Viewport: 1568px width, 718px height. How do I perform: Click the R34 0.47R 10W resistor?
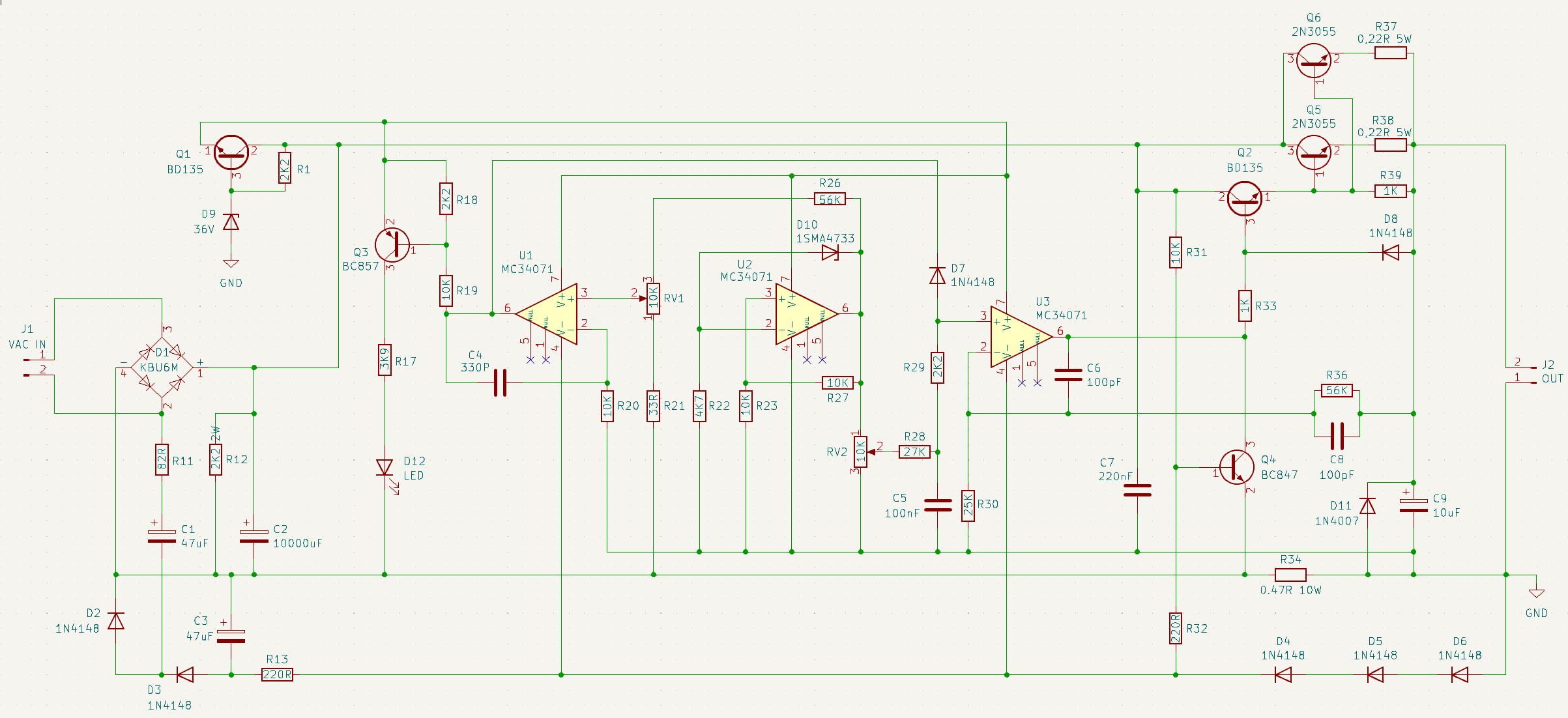click(x=1290, y=575)
